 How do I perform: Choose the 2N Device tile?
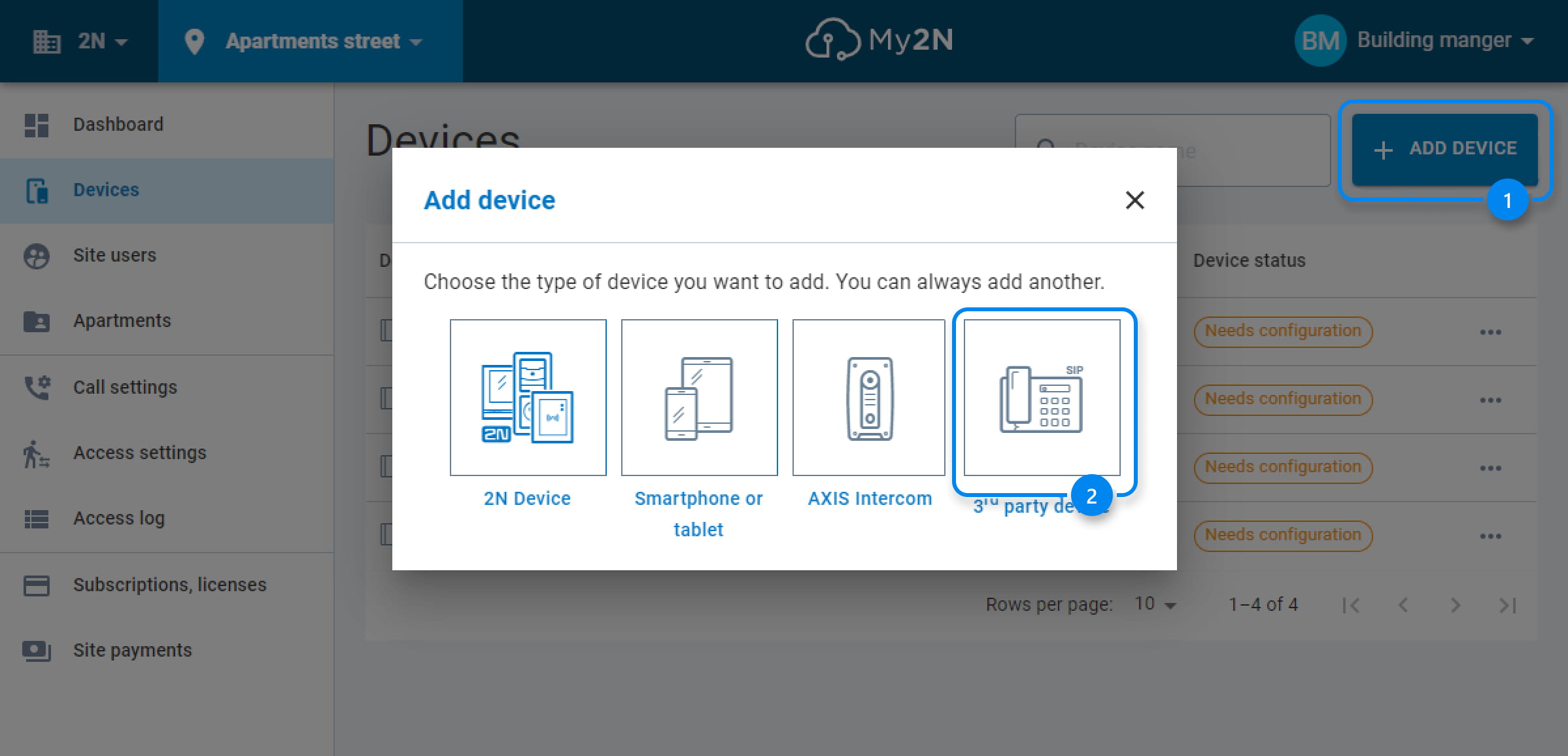528,398
